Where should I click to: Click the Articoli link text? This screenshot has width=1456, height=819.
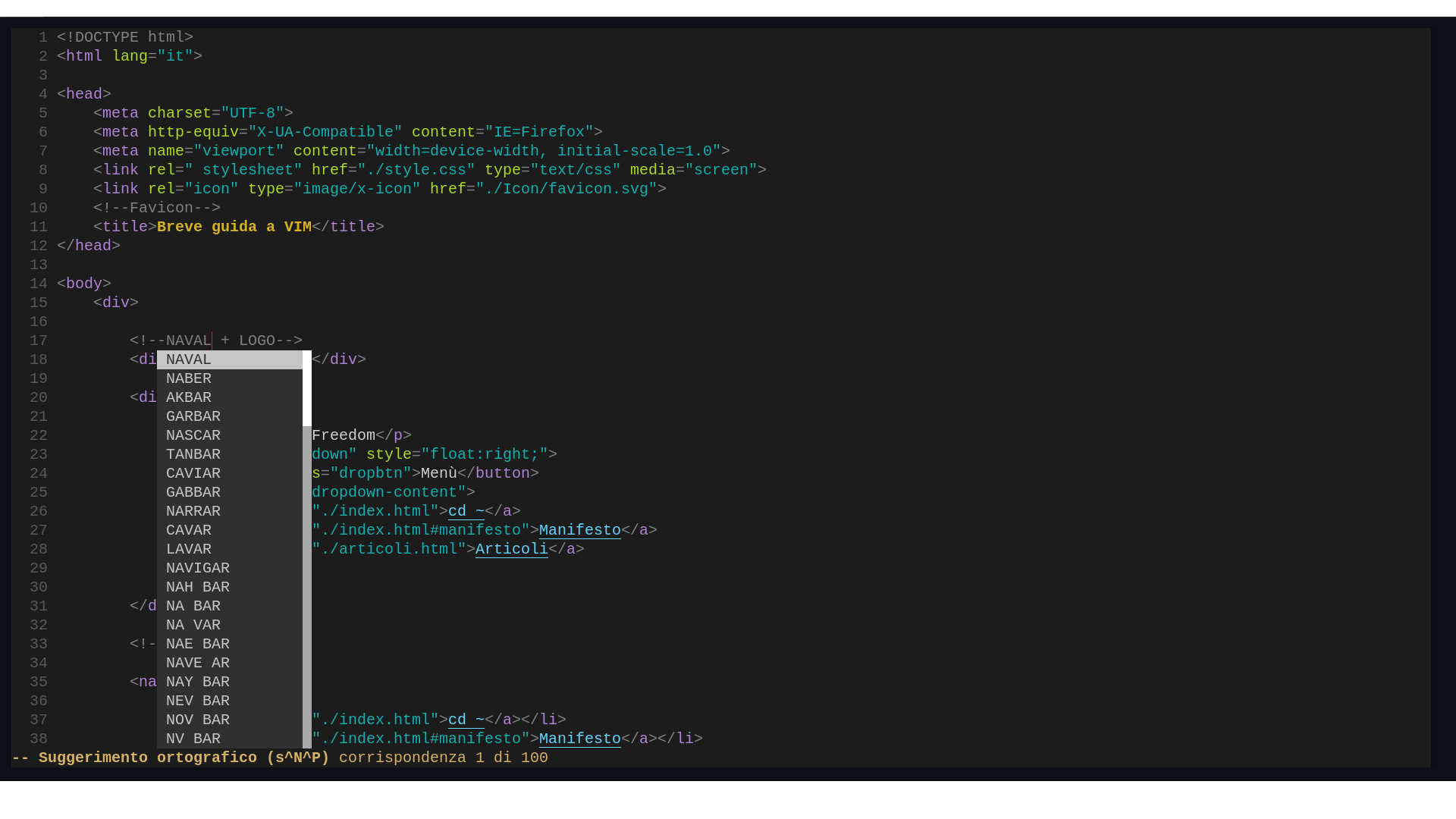coord(511,549)
